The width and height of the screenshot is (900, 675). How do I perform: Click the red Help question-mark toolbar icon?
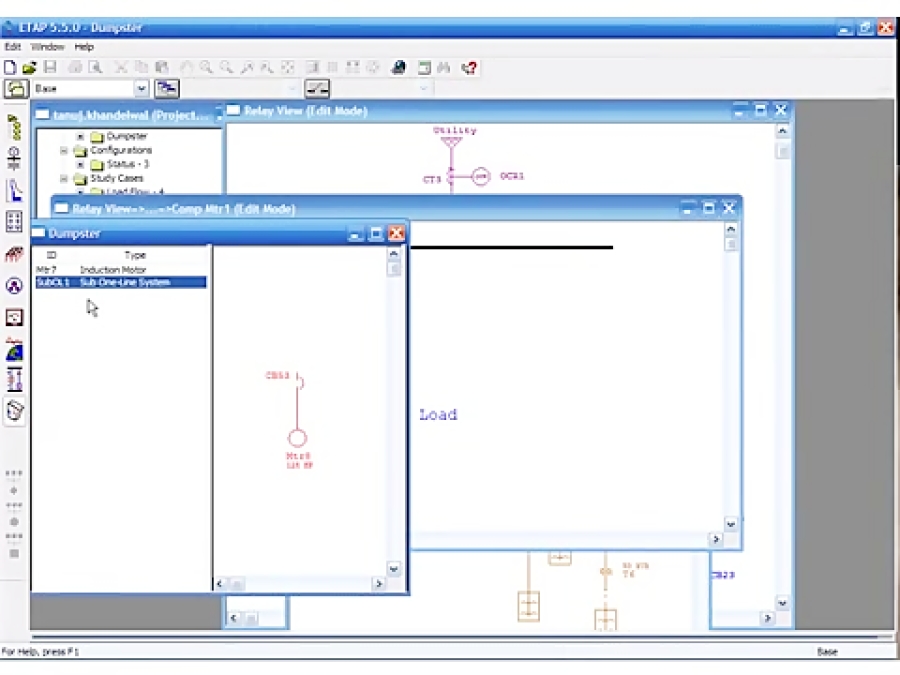[x=470, y=66]
